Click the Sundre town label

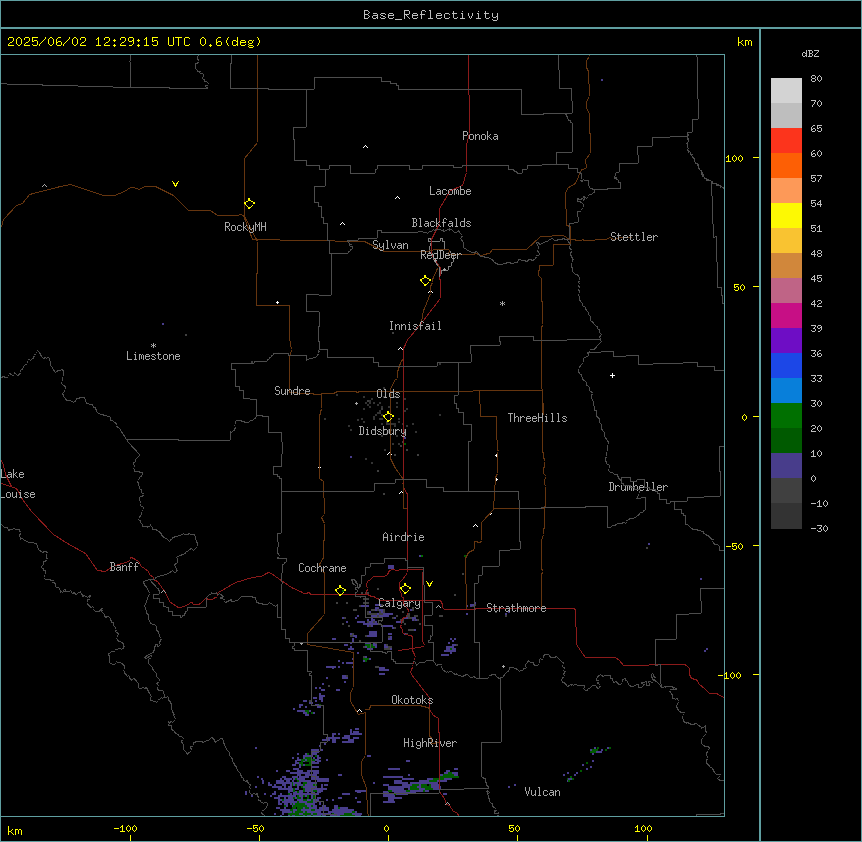292,391
